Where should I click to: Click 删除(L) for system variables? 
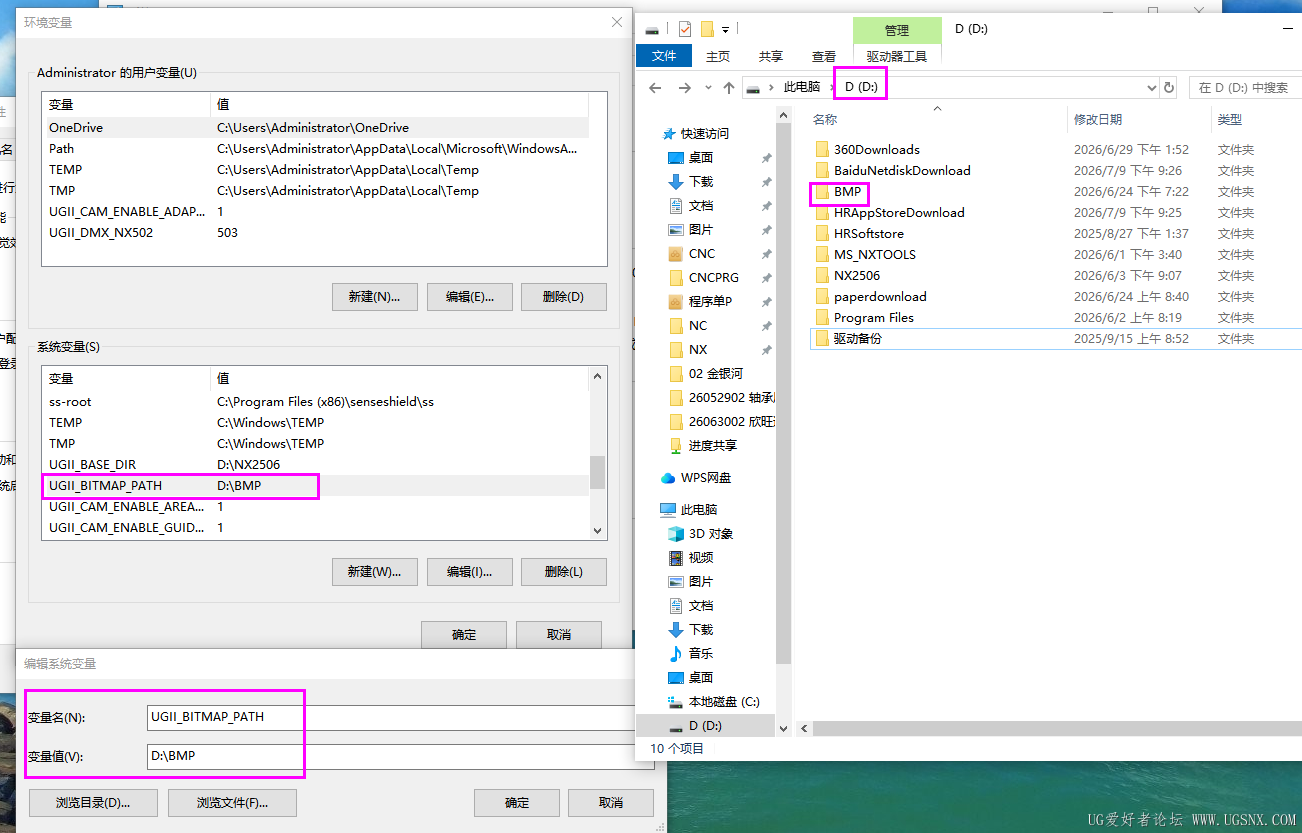click(x=564, y=571)
